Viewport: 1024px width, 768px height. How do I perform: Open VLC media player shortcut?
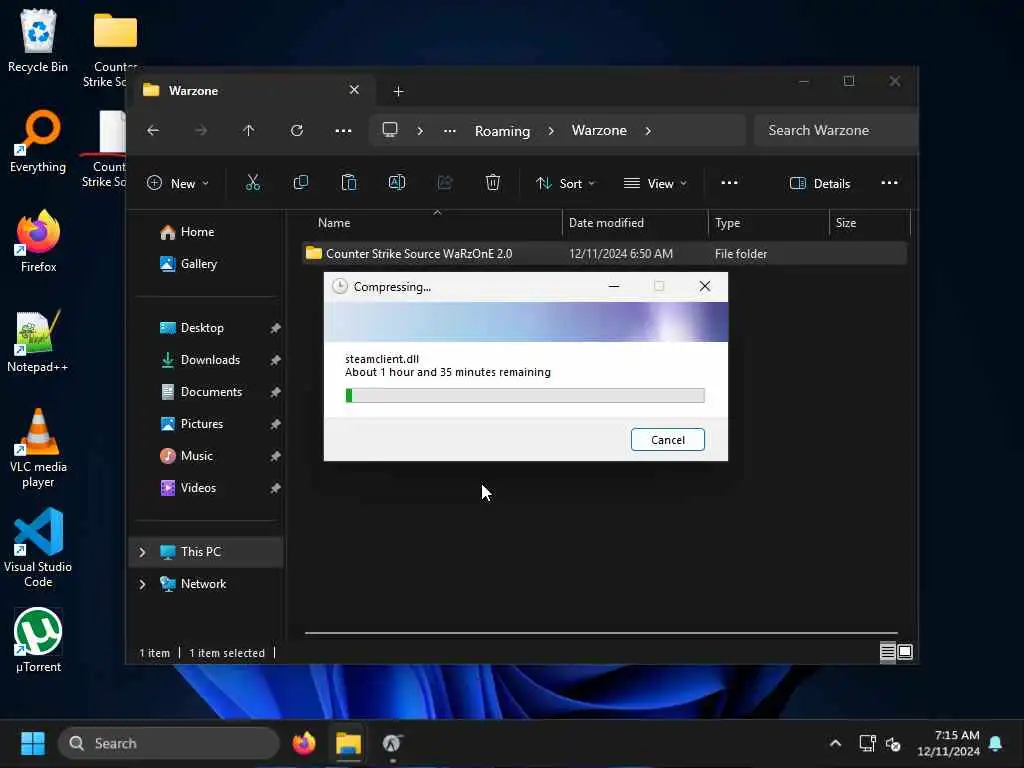(38, 449)
